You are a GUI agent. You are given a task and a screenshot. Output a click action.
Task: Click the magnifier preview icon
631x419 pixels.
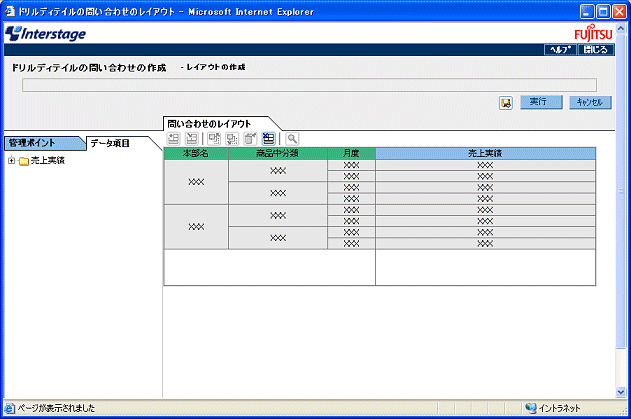point(292,138)
